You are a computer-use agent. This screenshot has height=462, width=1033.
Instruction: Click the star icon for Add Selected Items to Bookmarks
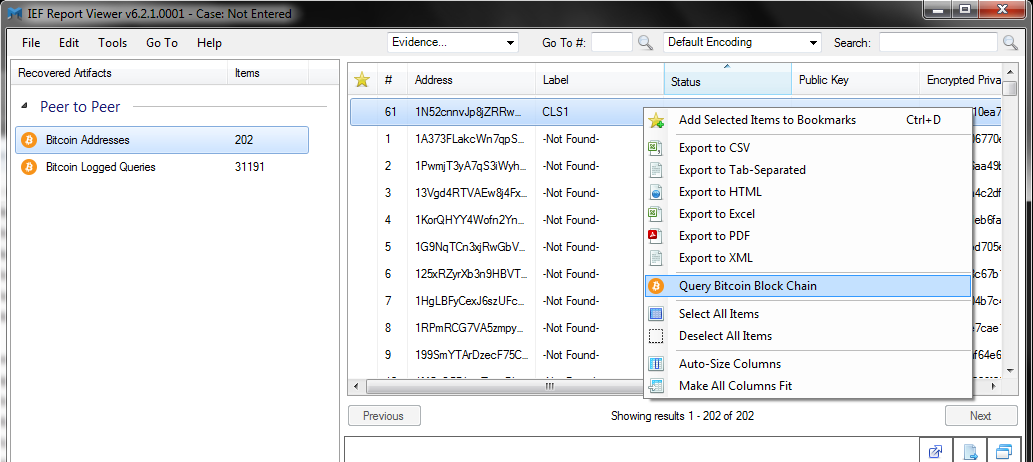coord(656,120)
